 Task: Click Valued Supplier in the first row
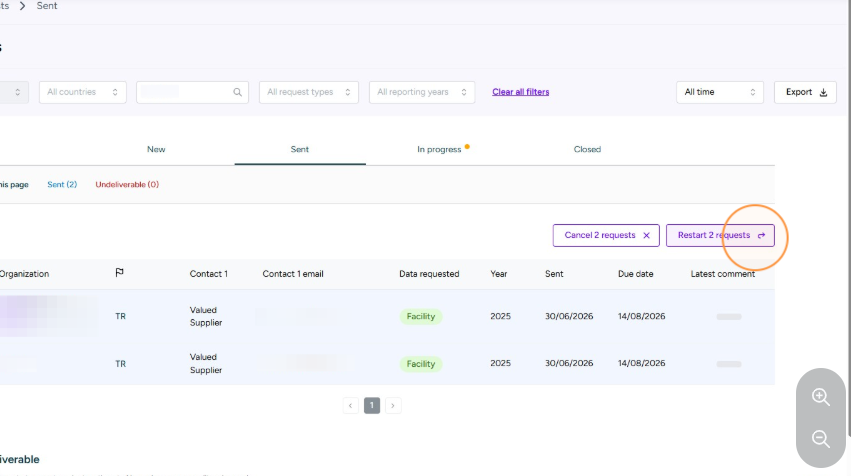point(206,316)
